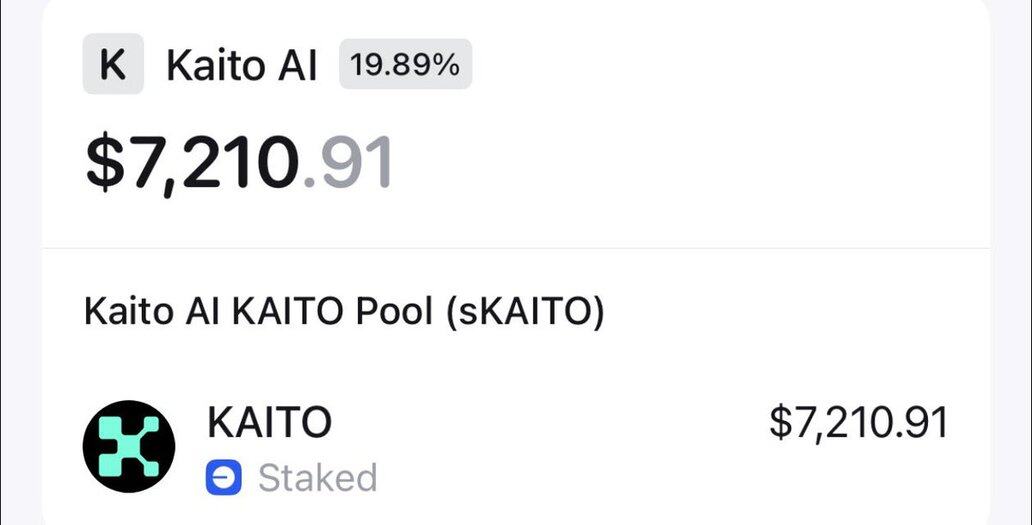The height and width of the screenshot is (525, 1032).
Task: Click the large $7,210.91 total balance
Action: tap(240, 163)
